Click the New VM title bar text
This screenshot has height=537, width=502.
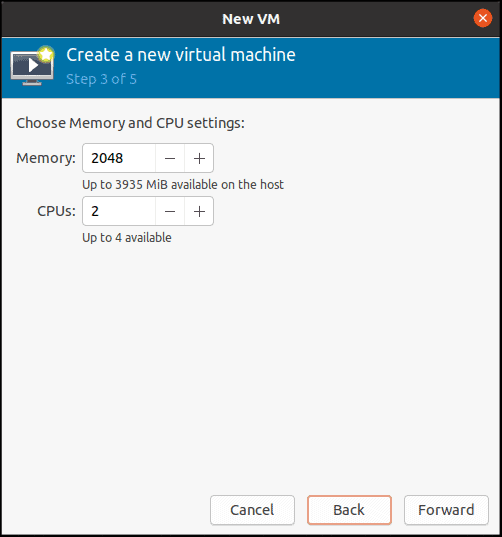[x=251, y=19]
